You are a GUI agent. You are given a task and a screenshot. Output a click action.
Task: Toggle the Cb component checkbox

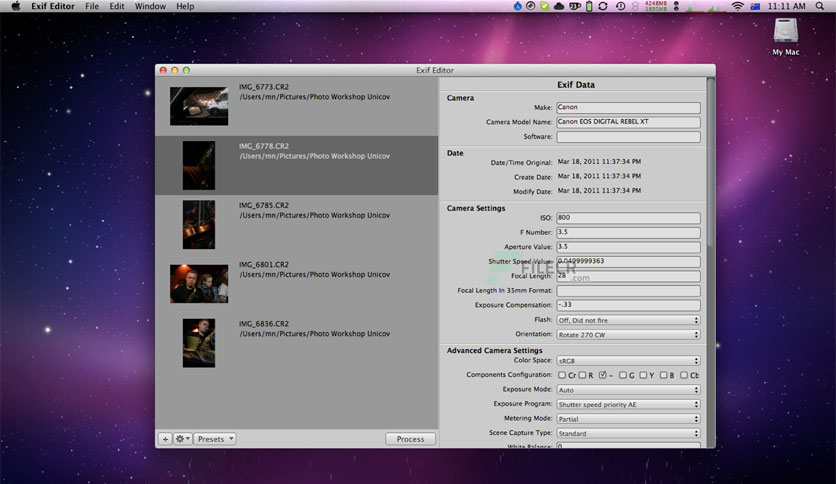coord(684,375)
